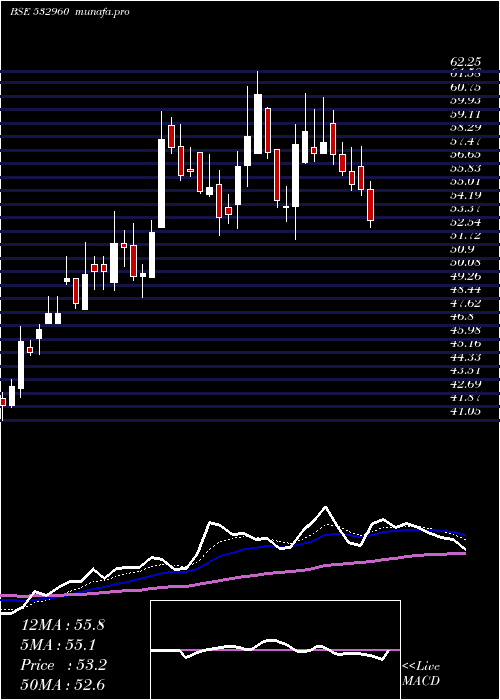Click the <<Live MACD label
The width and height of the screenshot is (500, 700).
(x=421, y=673)
